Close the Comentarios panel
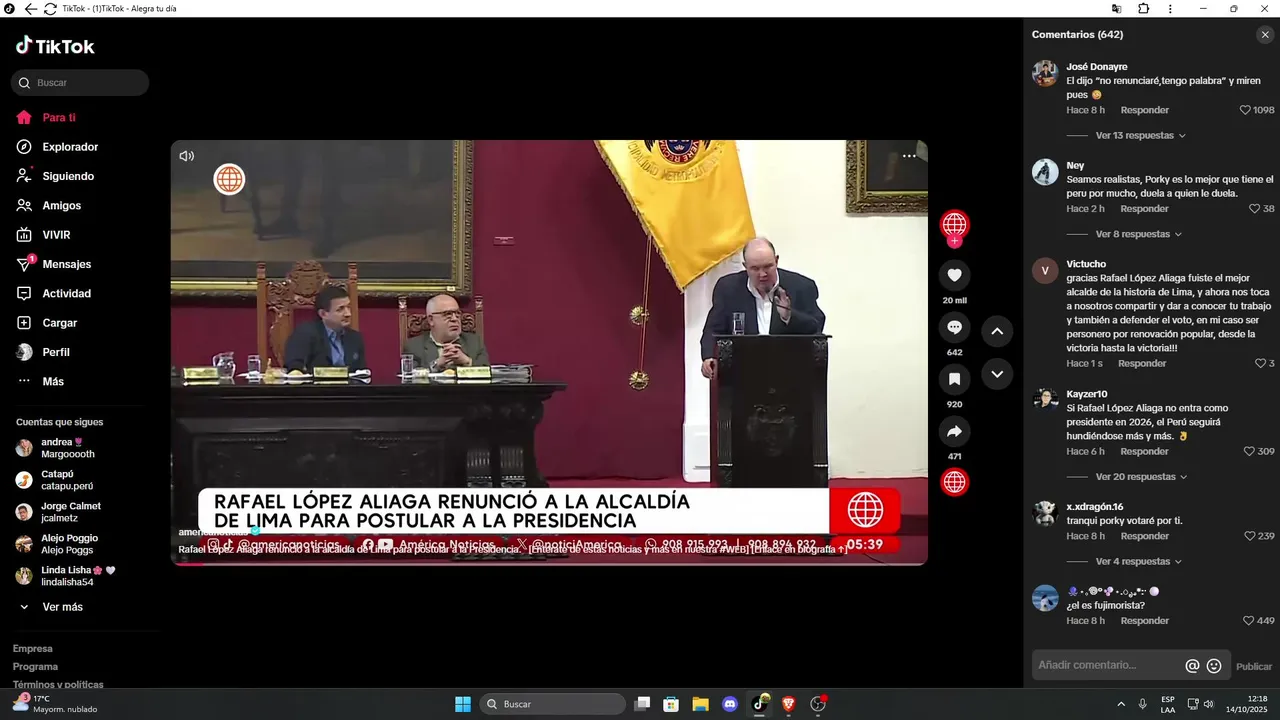The height and width of the screenshot is (720, 1280). coord(1265,35)
